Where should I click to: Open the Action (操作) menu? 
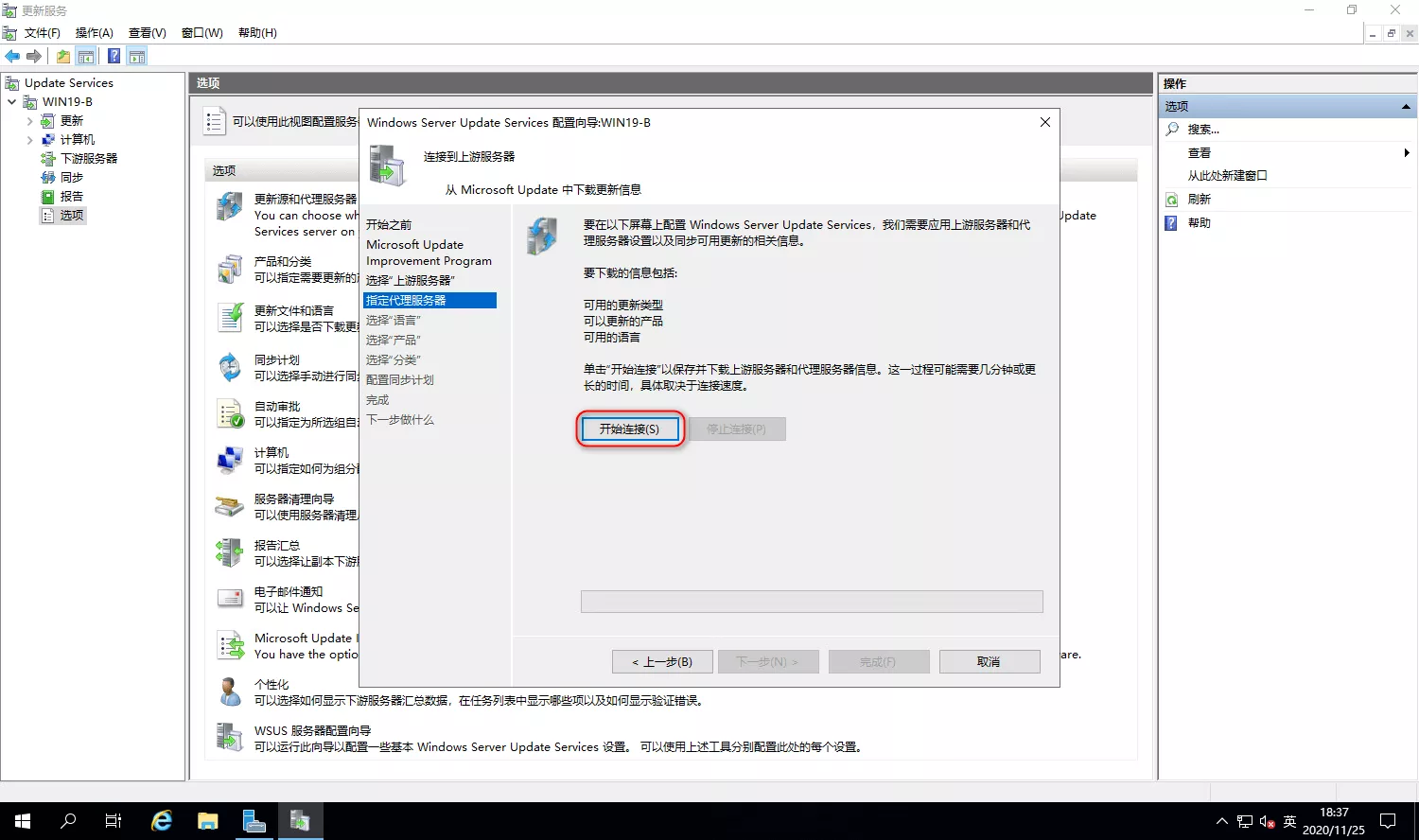point(94,33)
